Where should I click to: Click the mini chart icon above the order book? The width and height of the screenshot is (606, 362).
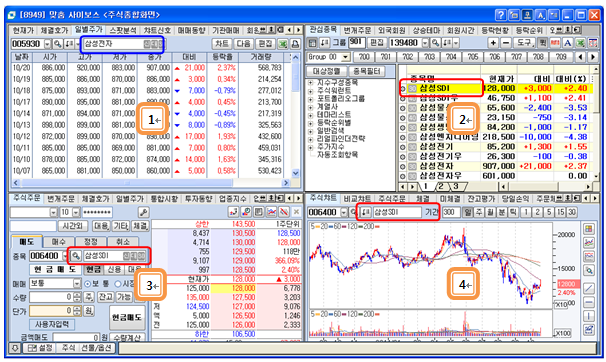(x=272, y=212)
